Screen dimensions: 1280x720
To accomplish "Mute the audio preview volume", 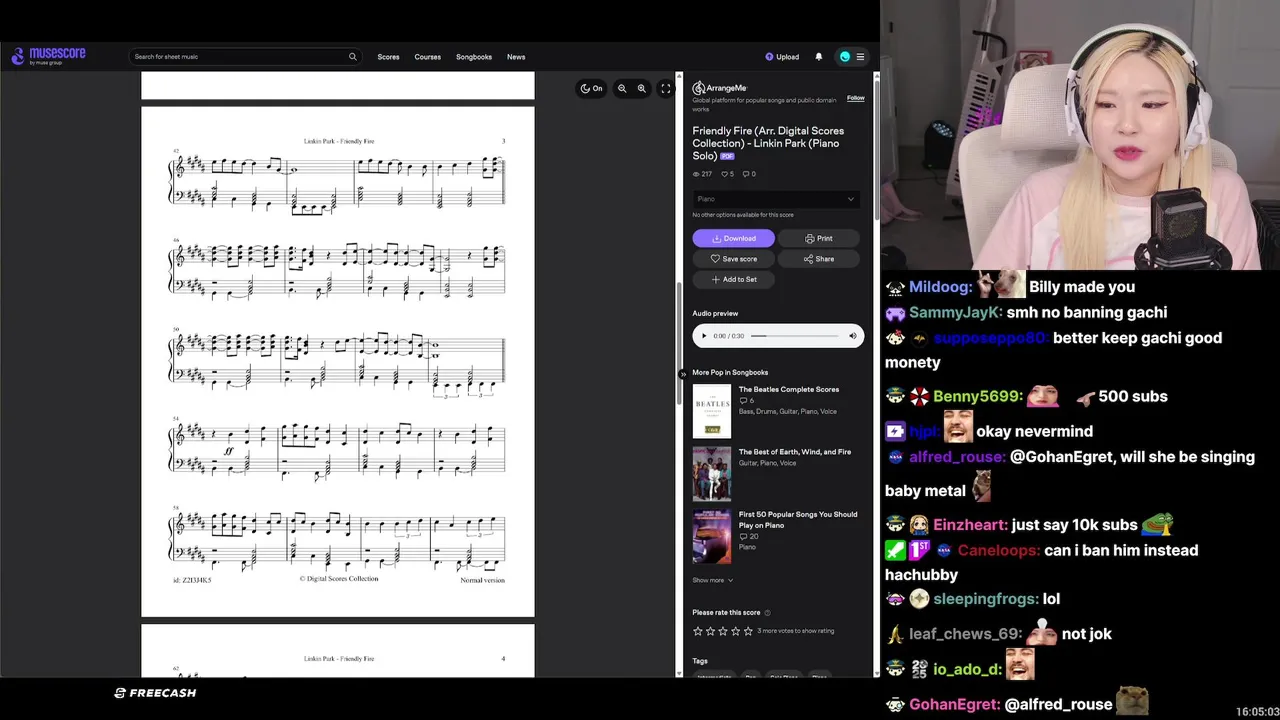I will coord(853,336).
